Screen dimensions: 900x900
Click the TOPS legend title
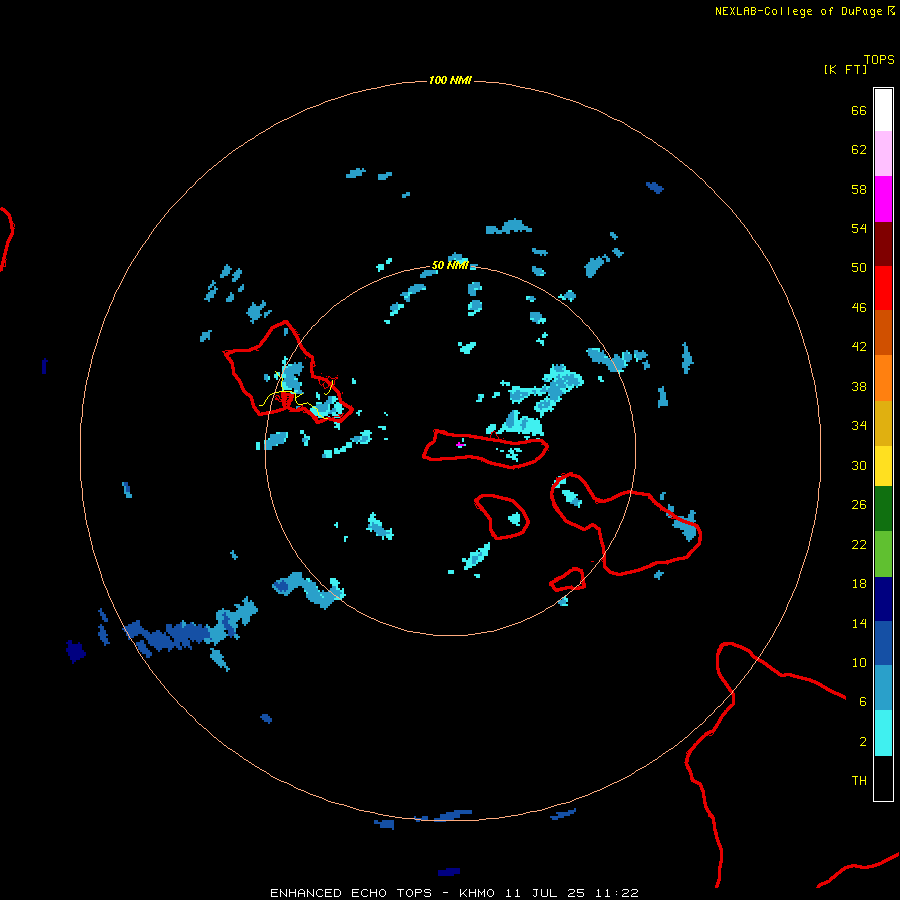[879, 59]
